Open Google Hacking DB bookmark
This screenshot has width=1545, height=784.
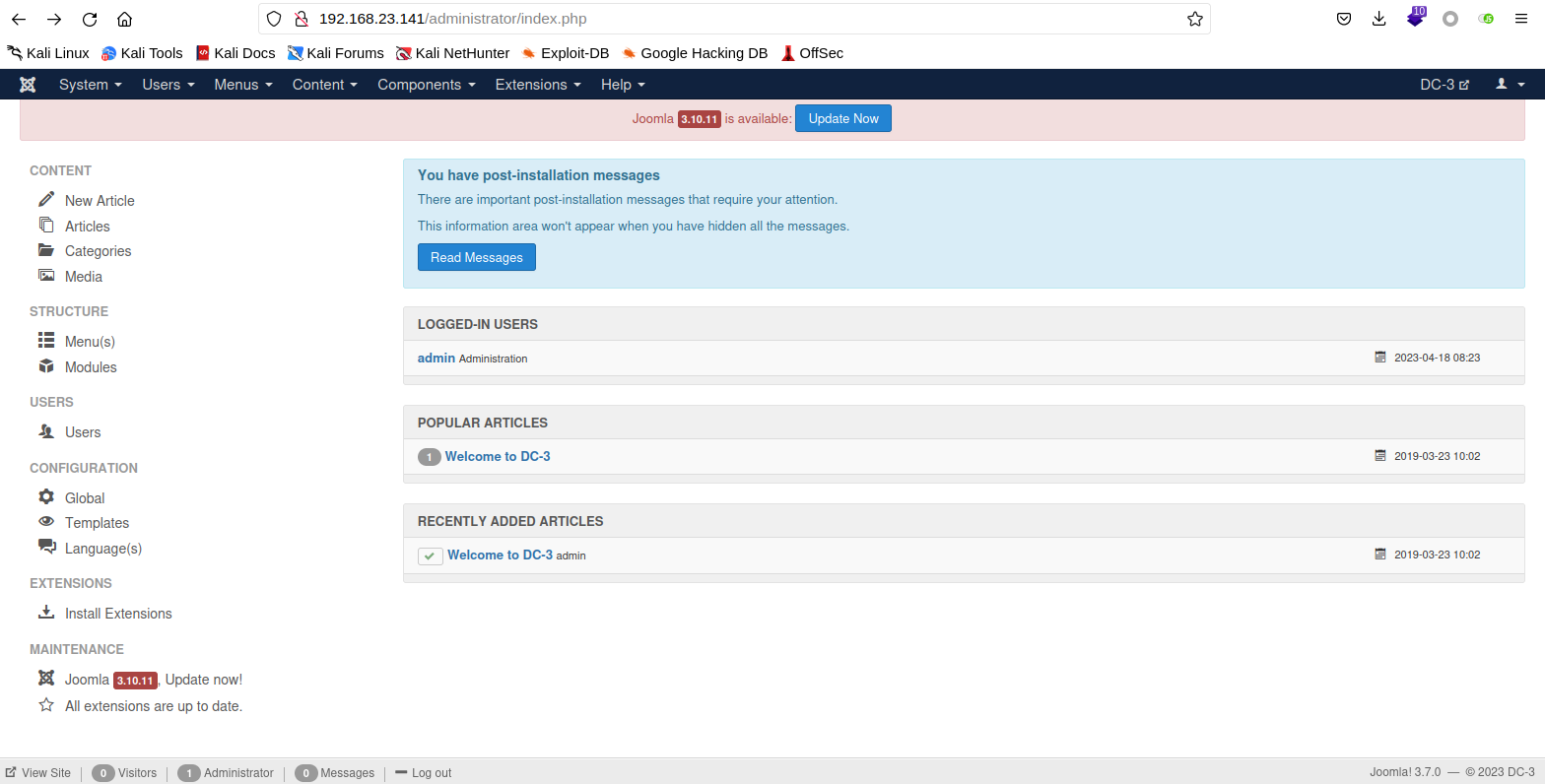(x=695, y=53)
